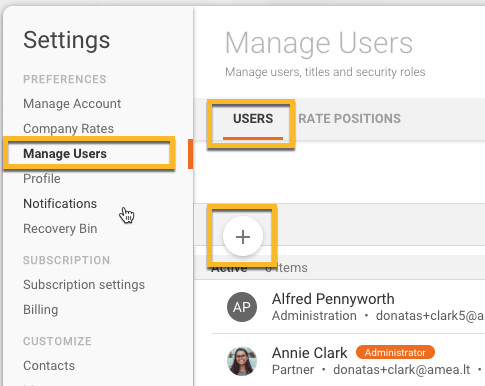Viewport: 485px width, 386px height.
Task: Click Annie Clark's profile photo
Action: point(242,361)
